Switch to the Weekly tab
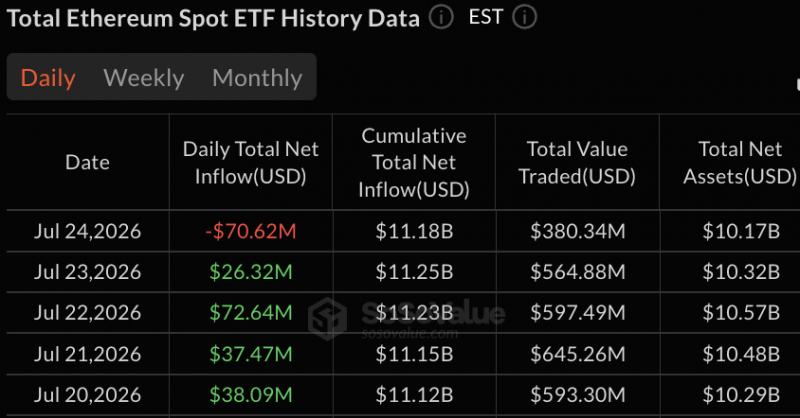Viewport: 800px width, 418px height. [144, 78]
